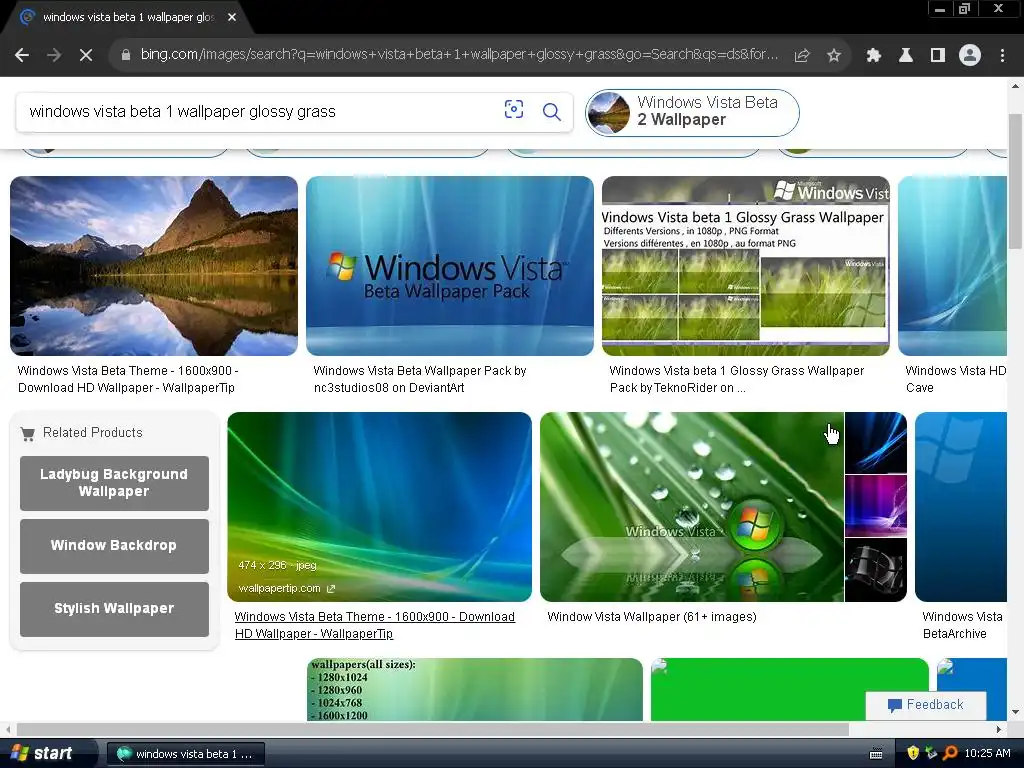Select the Chrome taskbar window button
The width and height of the screenshot is (1024, 768).
tap(185, 754)
